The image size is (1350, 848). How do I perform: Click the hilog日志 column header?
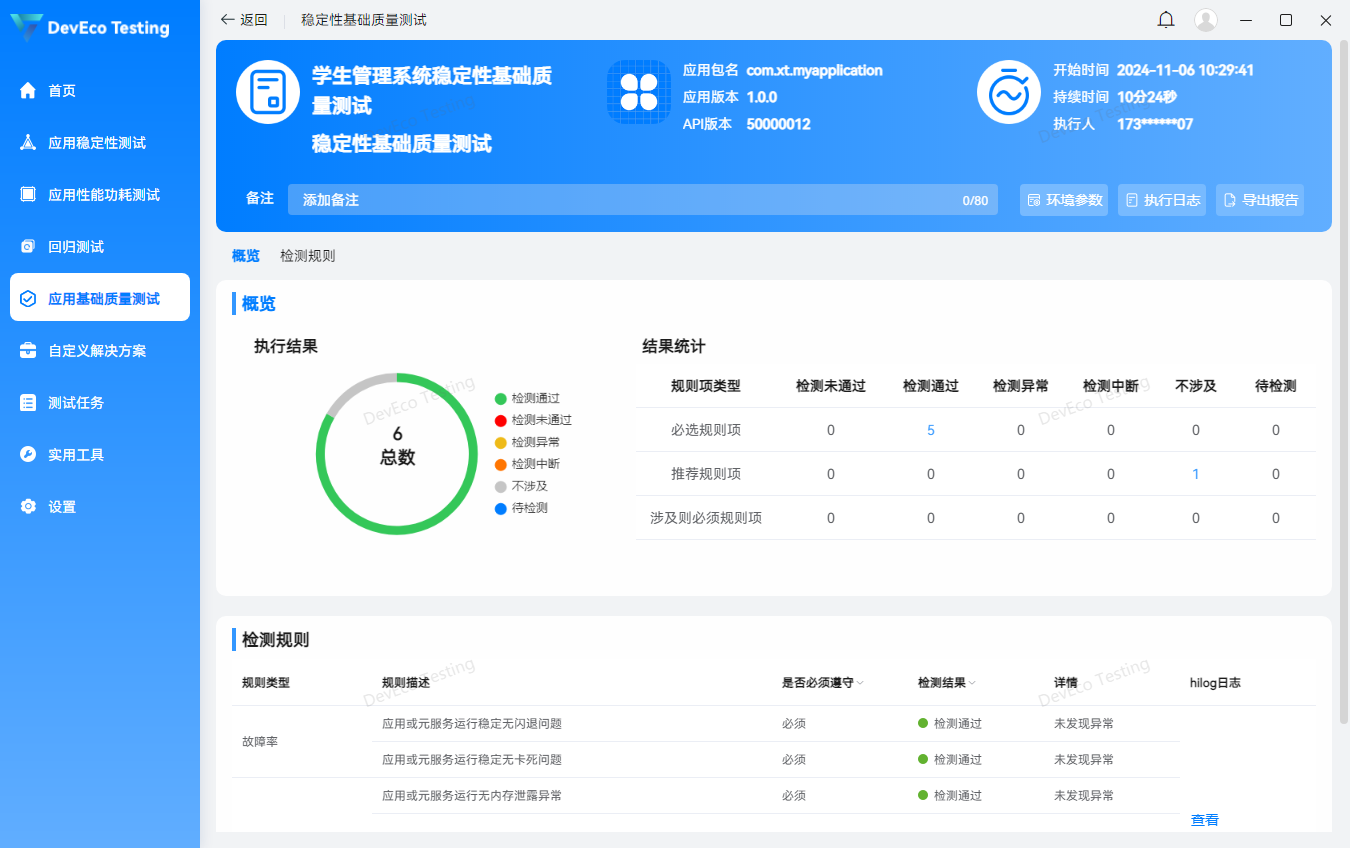[x=1215, y=683]
